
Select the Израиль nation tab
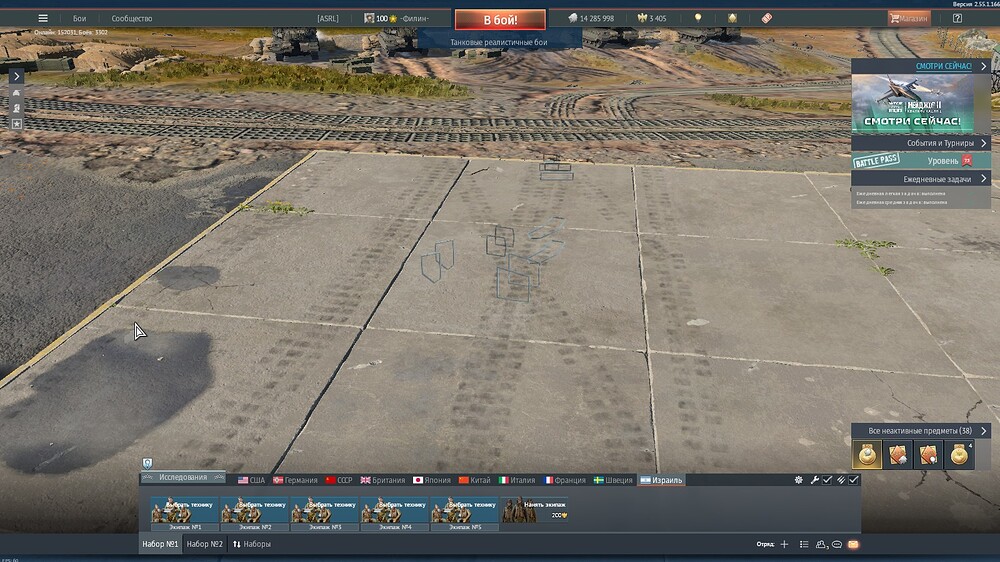(661, 480)
